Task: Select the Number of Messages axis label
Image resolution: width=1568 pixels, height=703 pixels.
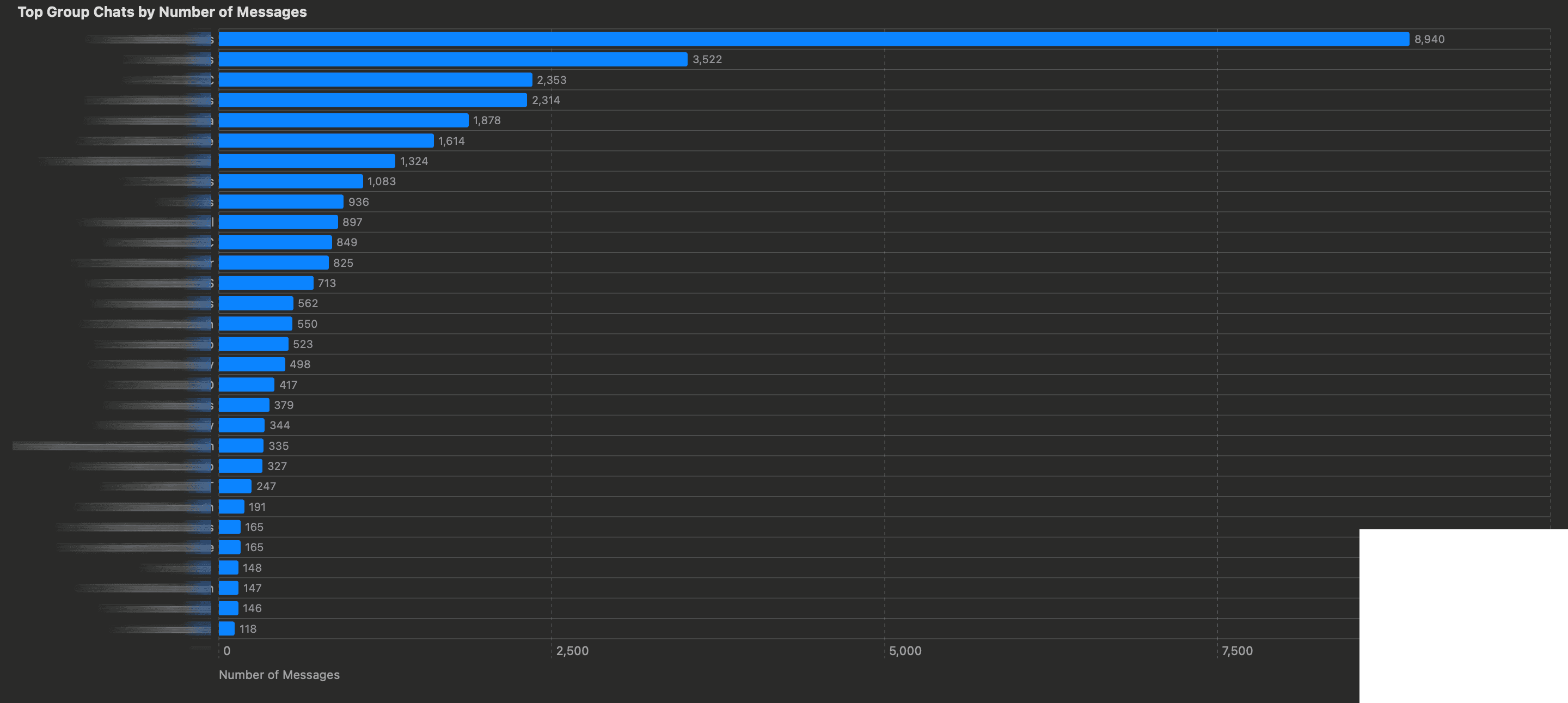Action: (279, 674)
